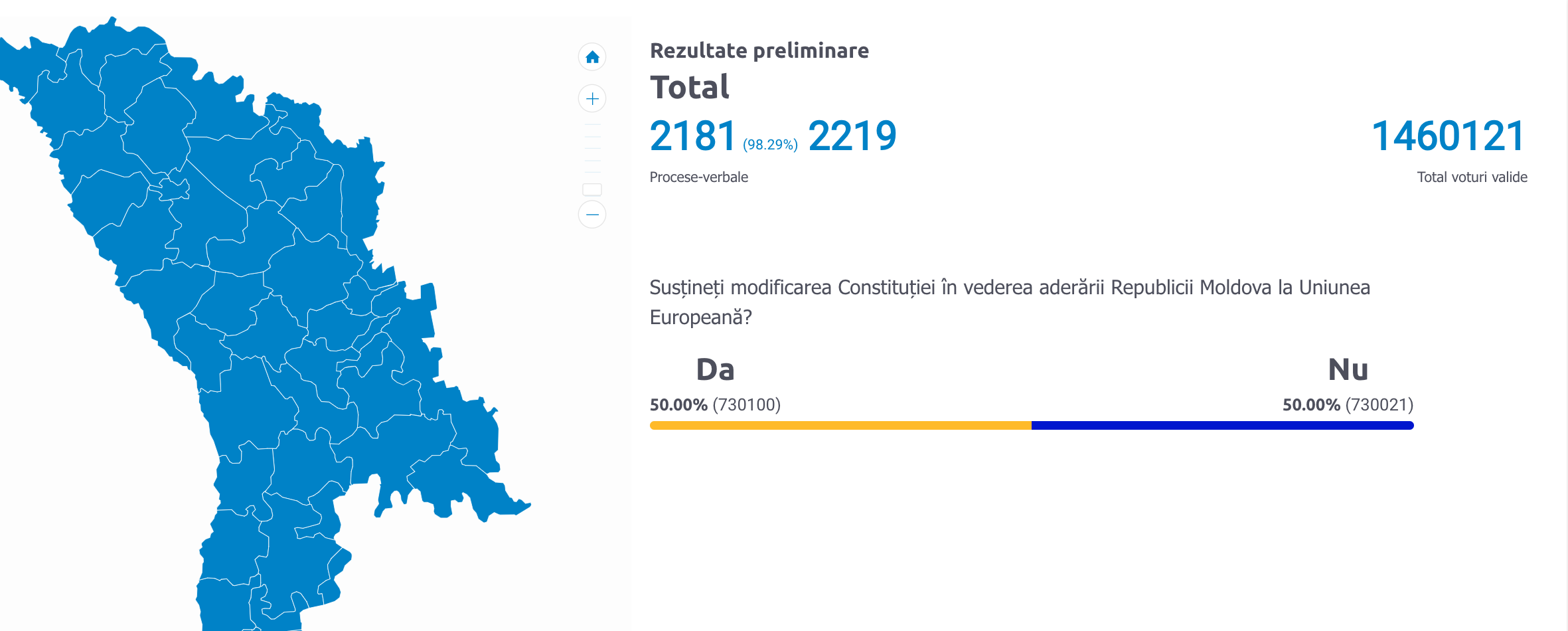The image size is (1568, 631).
Task: Click the Total heading
Action: tap(690, 87)
